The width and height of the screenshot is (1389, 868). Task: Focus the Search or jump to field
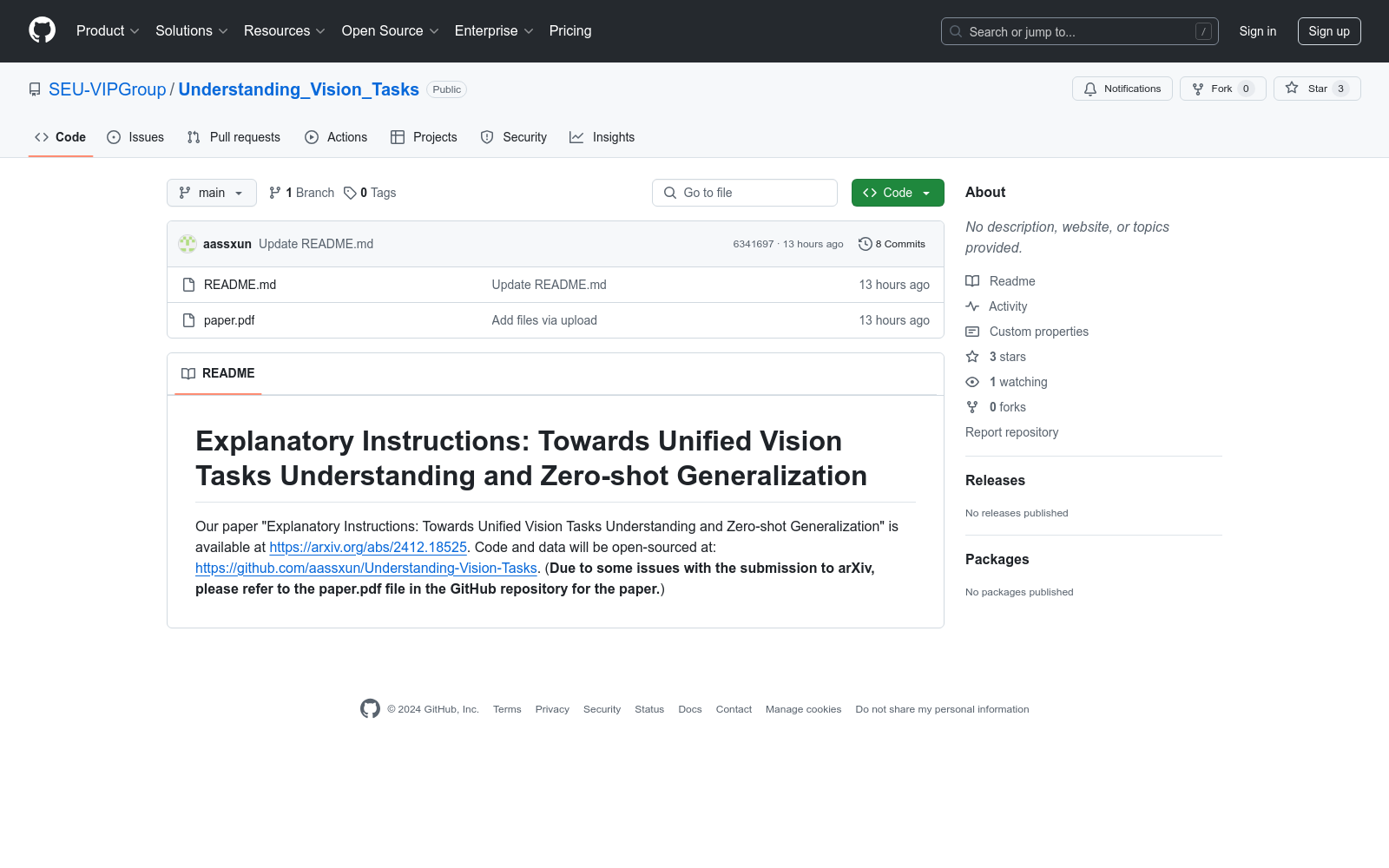pos(1079,31)
